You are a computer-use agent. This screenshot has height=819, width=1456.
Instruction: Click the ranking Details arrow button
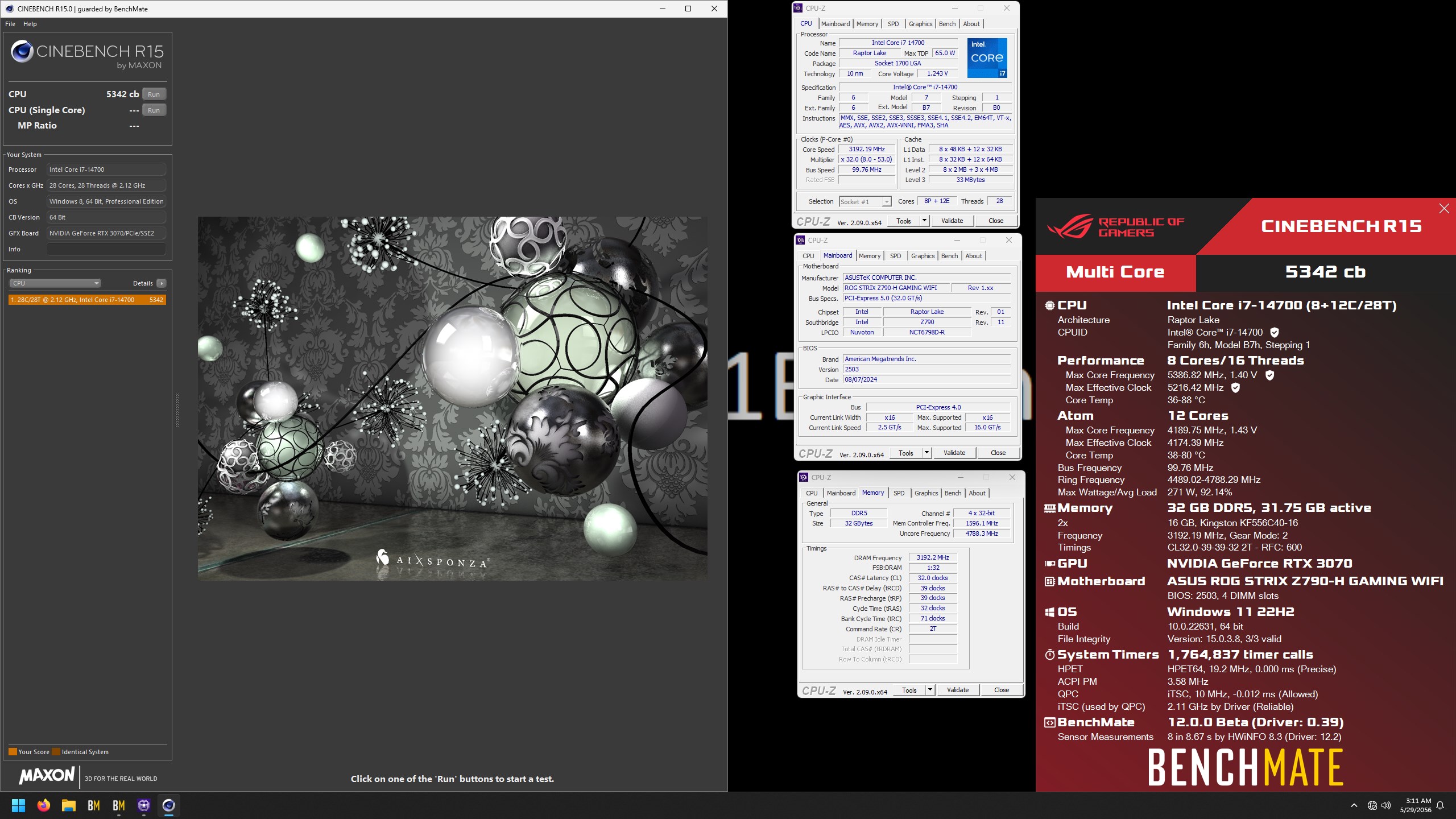click(x=162, y=283)
